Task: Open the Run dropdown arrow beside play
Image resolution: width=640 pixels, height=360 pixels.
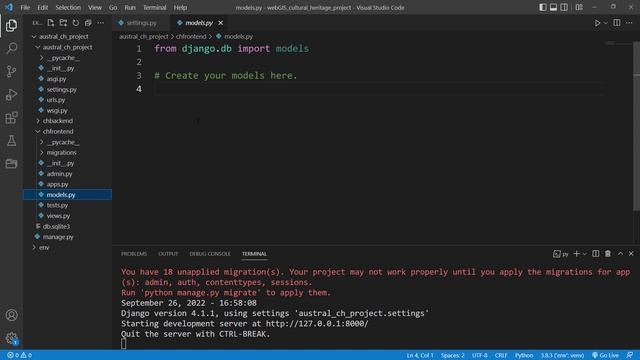Action: click(606, 23)
